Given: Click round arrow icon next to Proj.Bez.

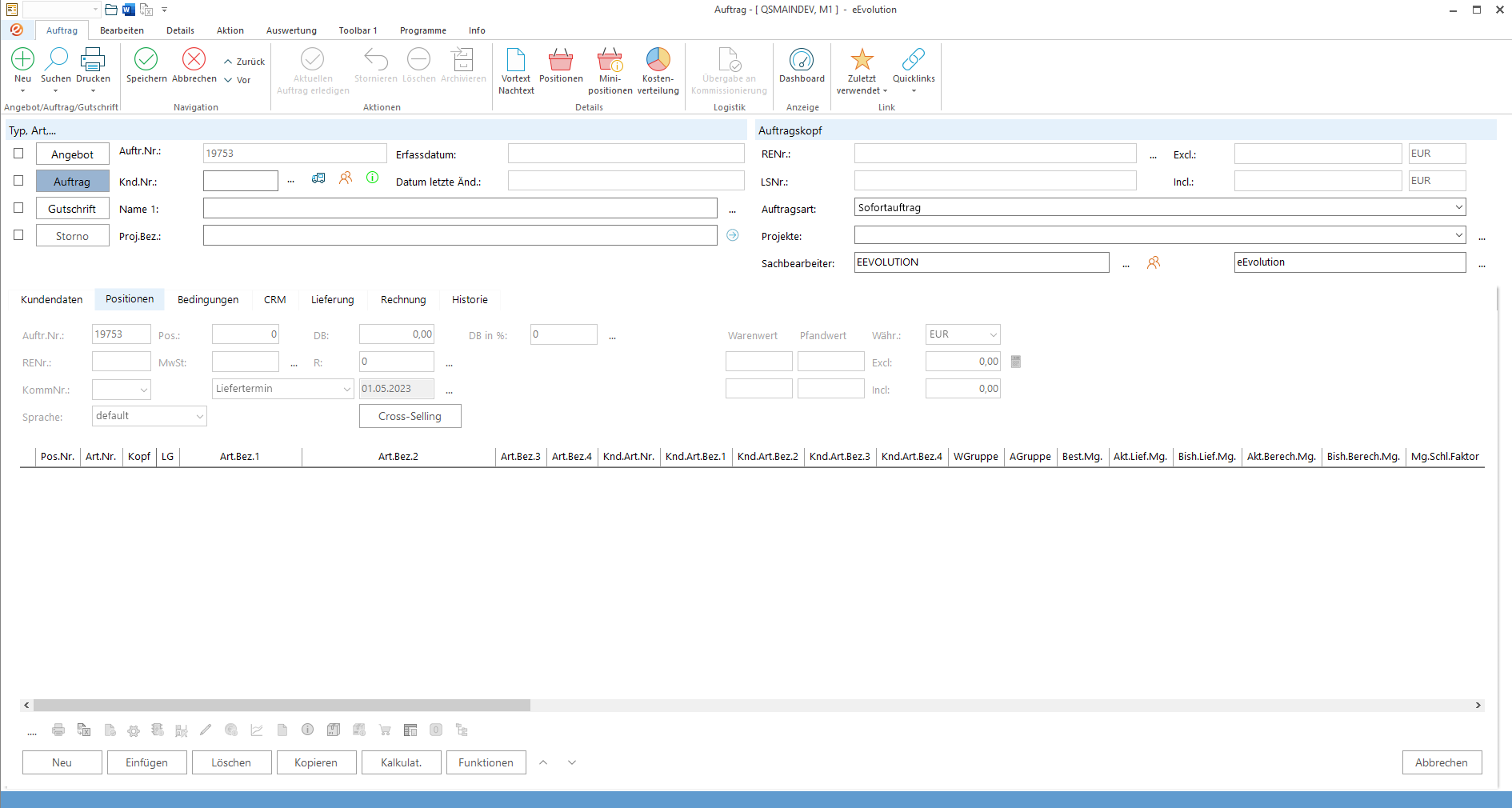Looking at the screenshot, I should [x=733, y=235].
